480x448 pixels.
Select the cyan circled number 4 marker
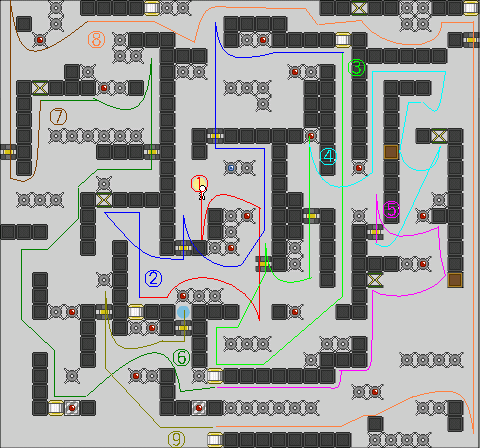(x=328, y=156)
